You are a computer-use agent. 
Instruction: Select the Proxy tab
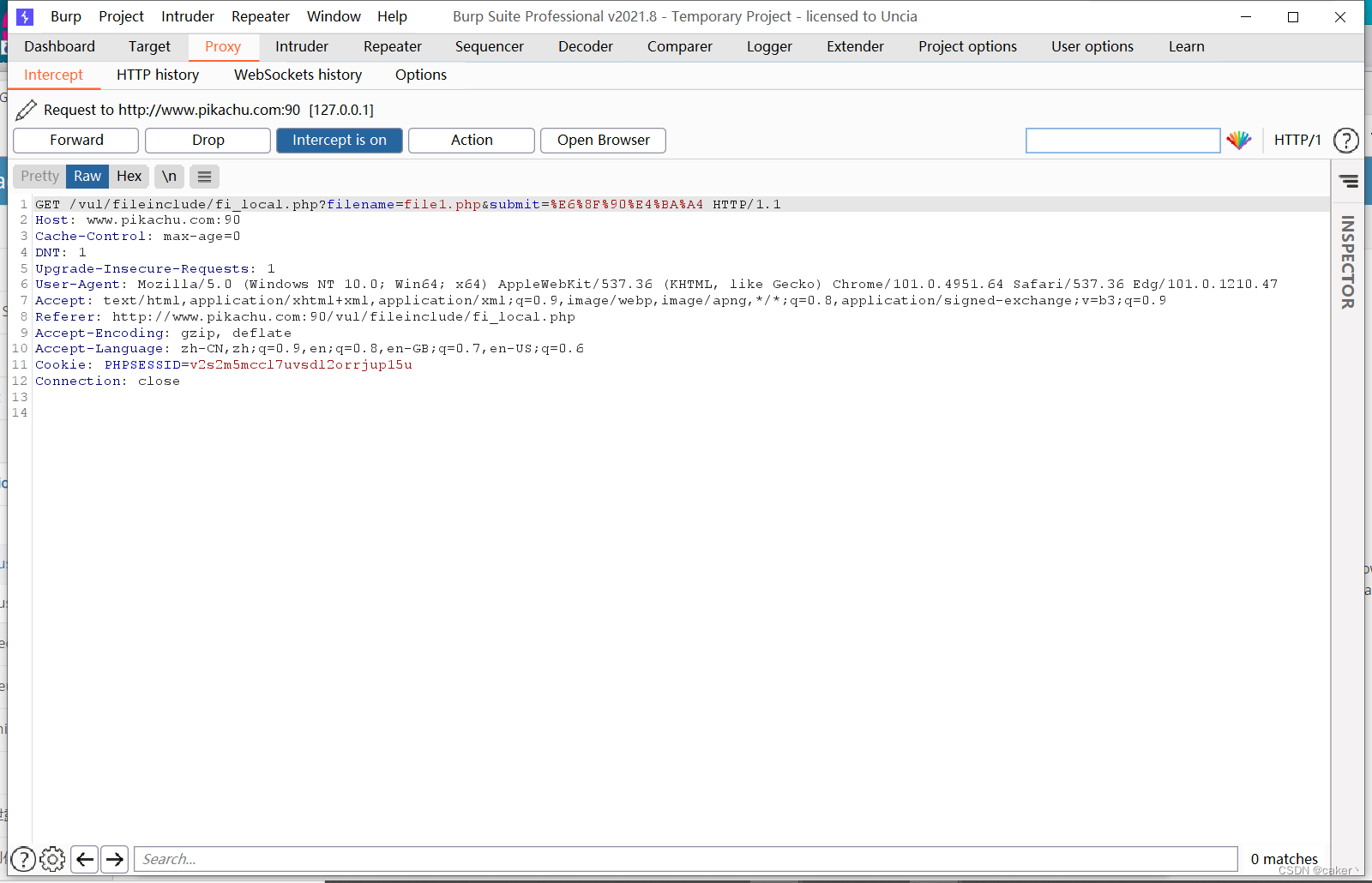point(223,46)
